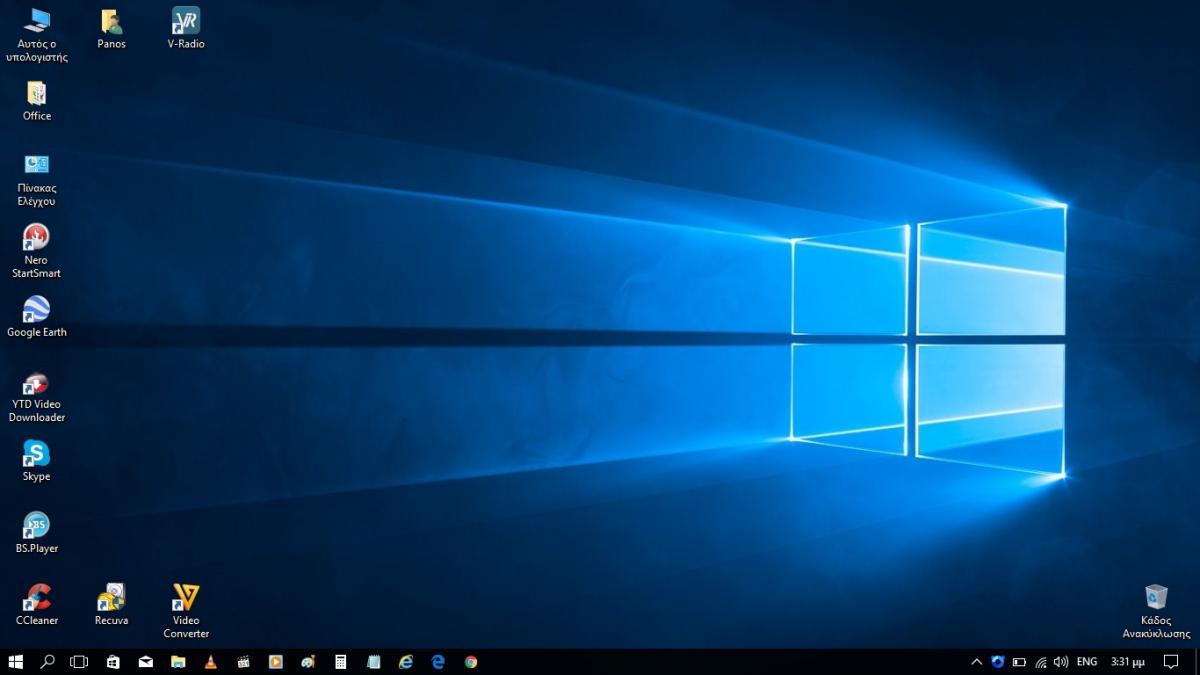Open VLC media player from taskbar
The width and height of the screenshot is (1200, 675).
210,662
